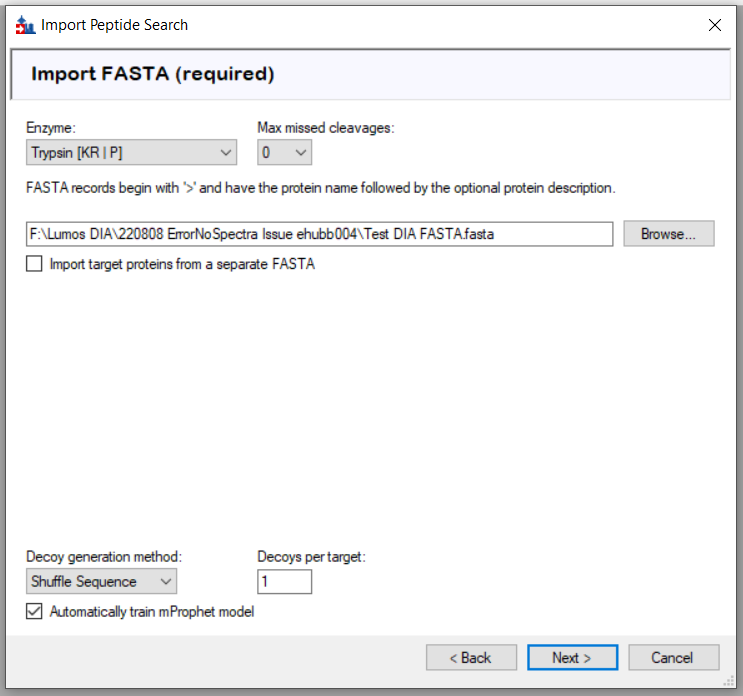Click the Skyline app icon in title bar
743x696 pixels.
pos(24,25)
